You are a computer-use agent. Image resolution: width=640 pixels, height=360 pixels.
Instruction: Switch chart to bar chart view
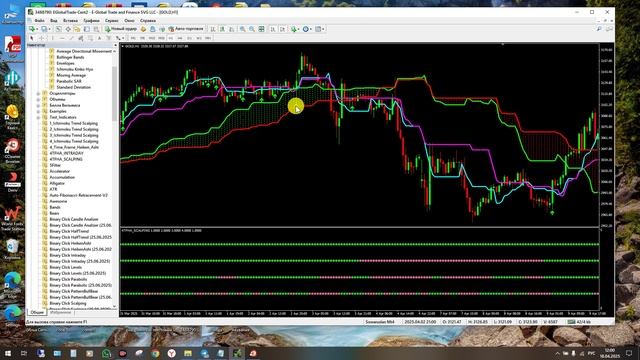pyautogui.click(x=213, y=29)
